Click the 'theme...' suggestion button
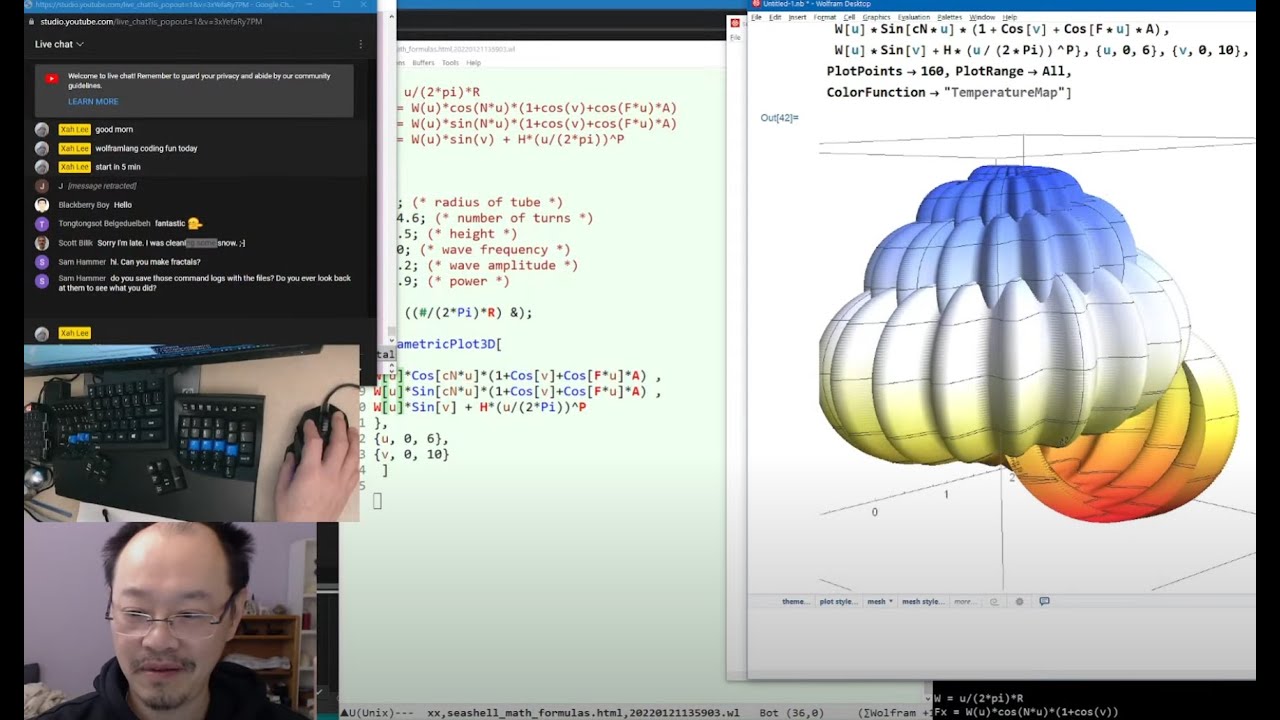This screenshot has width=1280, height=720. [x=795, y=602]
